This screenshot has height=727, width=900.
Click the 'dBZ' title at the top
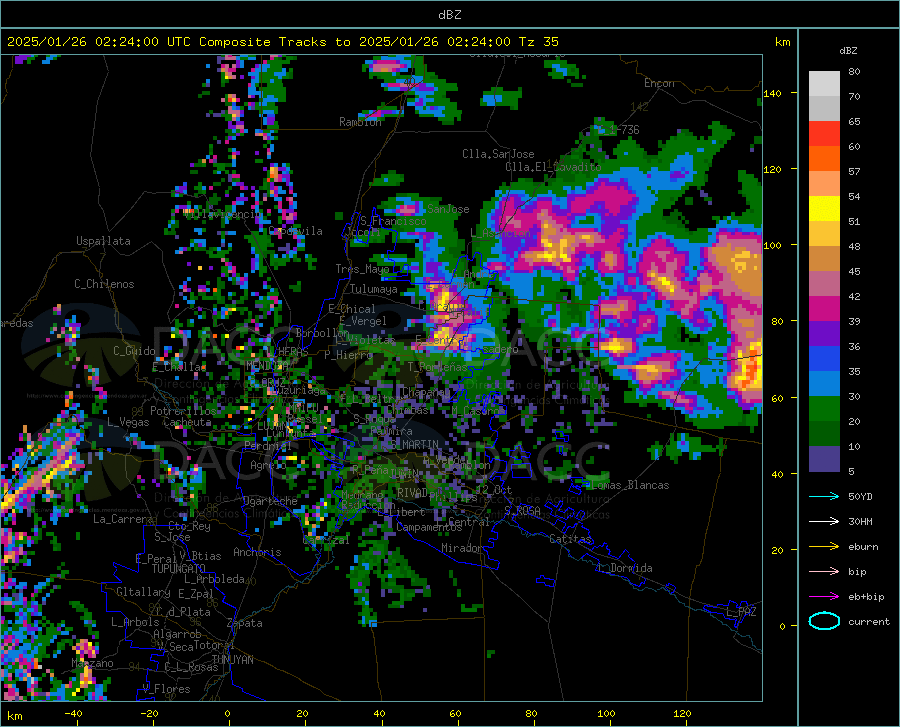click(x=449, y=15)
